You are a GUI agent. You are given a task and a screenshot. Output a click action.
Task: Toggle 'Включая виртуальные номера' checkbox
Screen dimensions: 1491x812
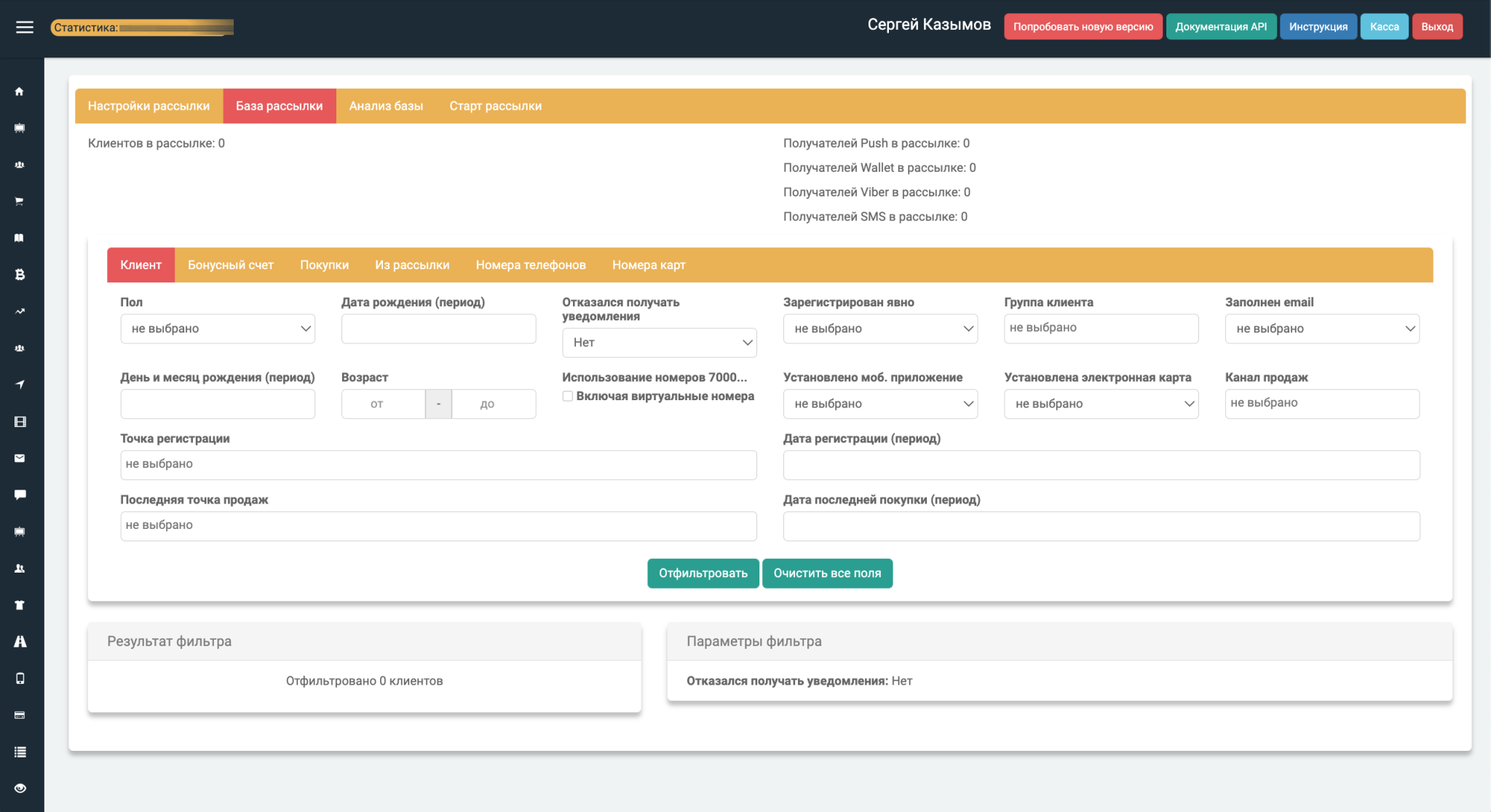tap(568, 397)
